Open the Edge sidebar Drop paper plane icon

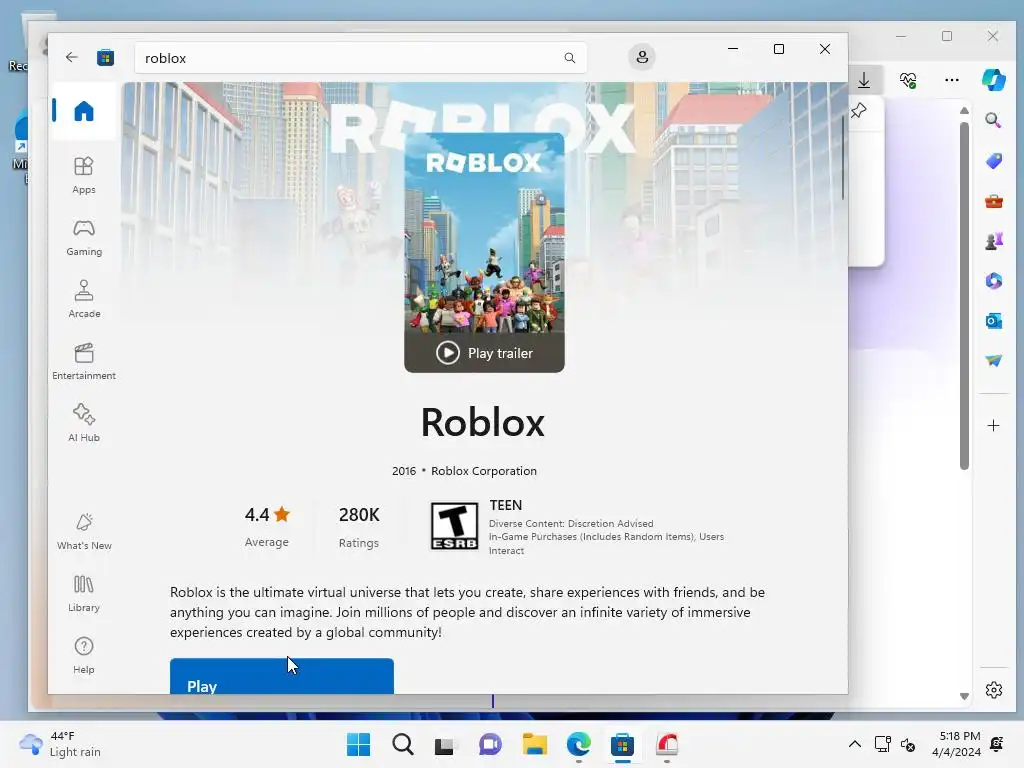[x=993, y=360]
